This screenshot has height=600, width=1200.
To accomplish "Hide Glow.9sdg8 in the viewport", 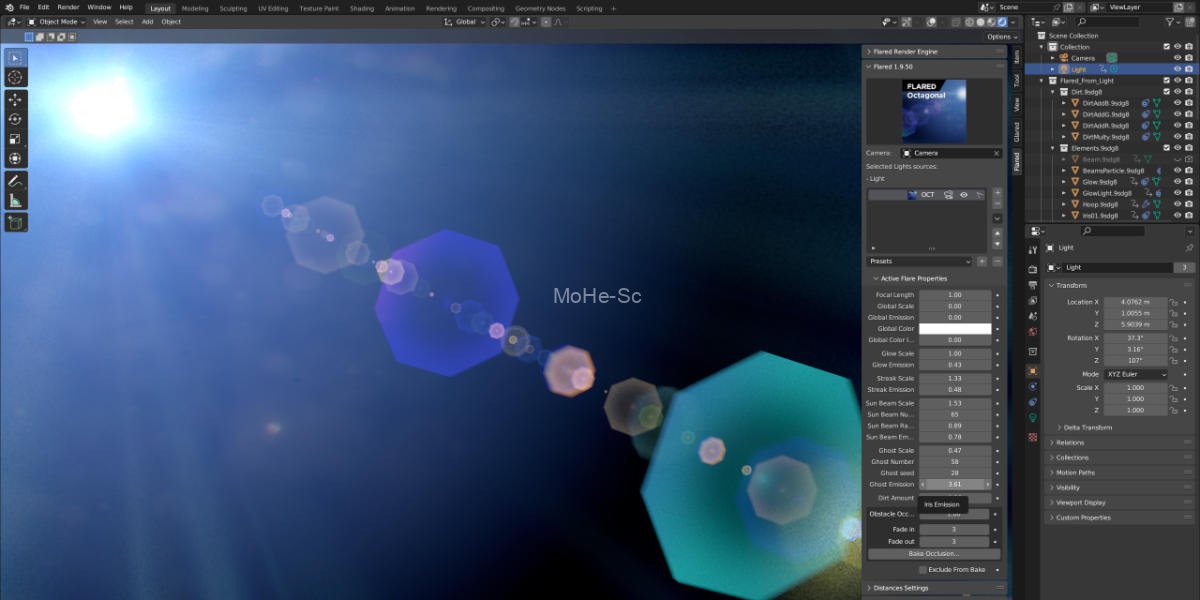I will [1178, 182].
